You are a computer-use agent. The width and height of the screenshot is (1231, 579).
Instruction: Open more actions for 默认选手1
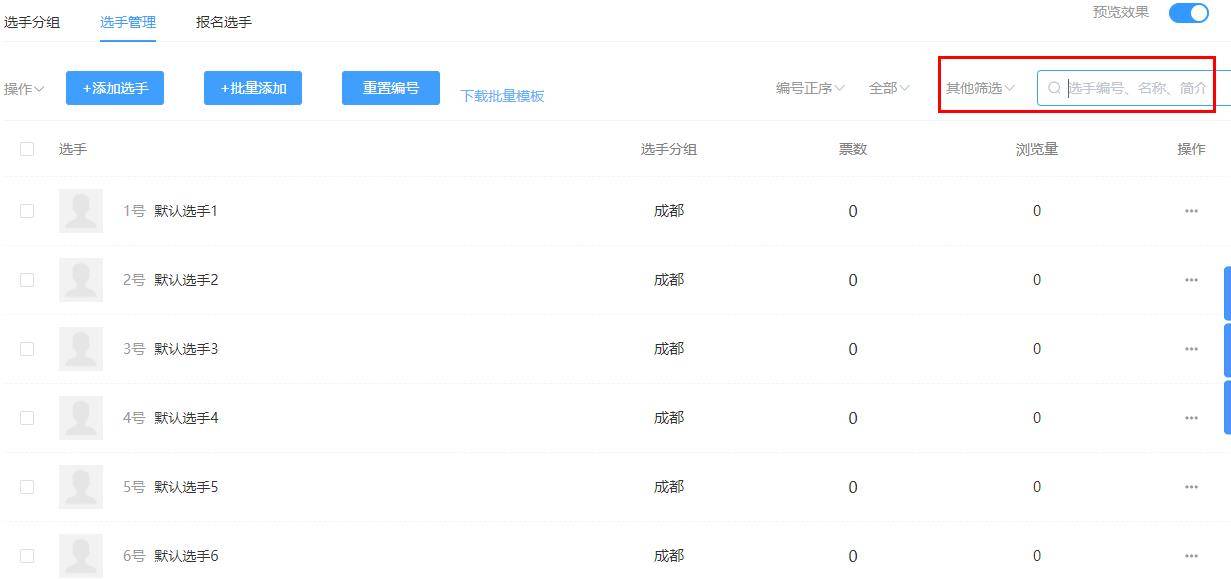[x=1190, y=211]
